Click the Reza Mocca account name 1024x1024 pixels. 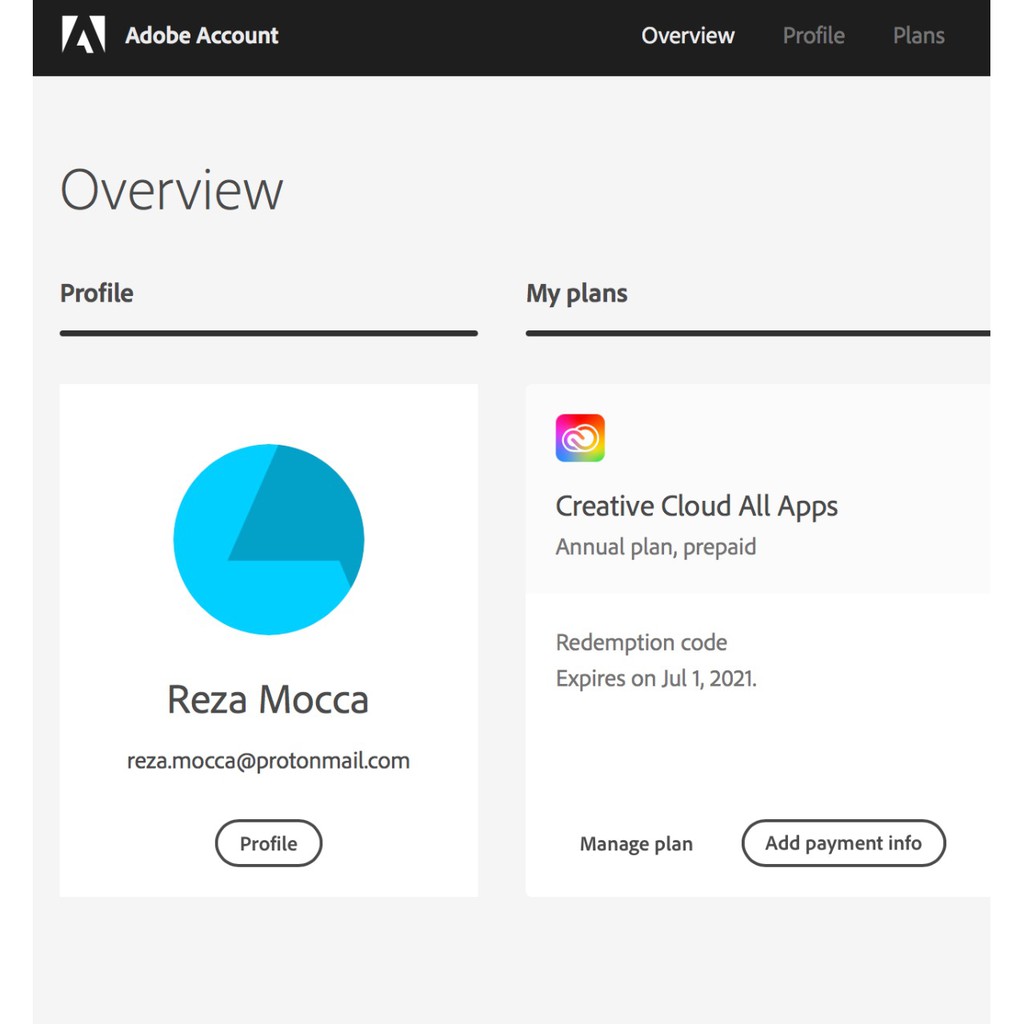[x=268, y=699]
